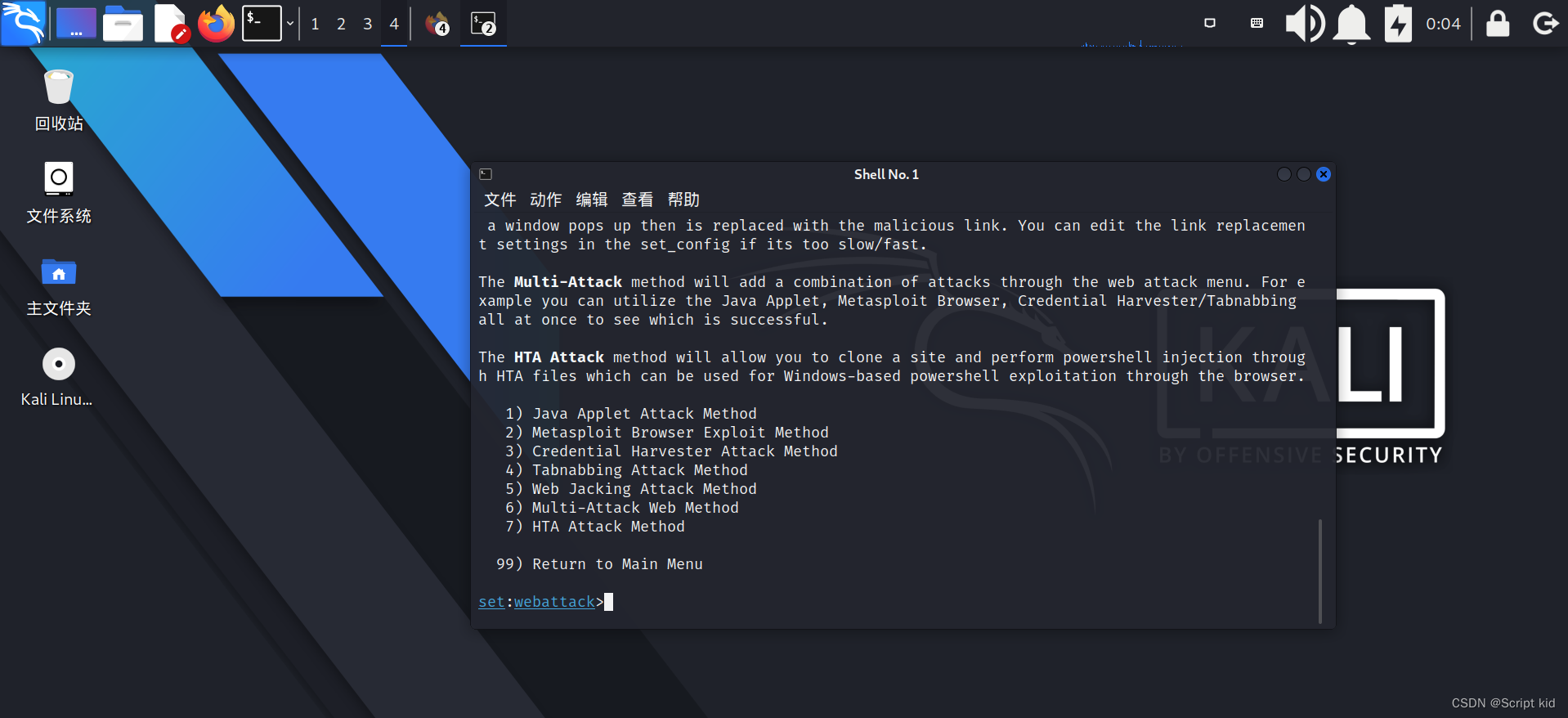Open the notifications bell icon
The height and width of the screenshot is (718, 1568).
tap(1351, 24)
